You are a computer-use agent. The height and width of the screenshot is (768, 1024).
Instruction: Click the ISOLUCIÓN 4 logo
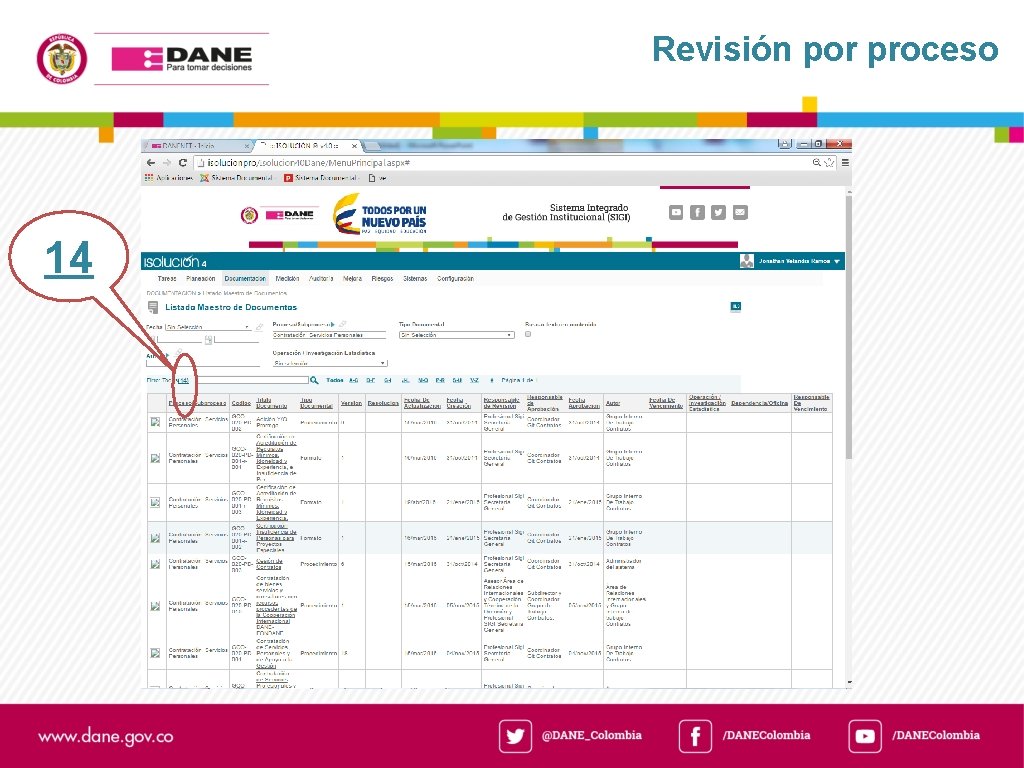[x=175, y=262]
